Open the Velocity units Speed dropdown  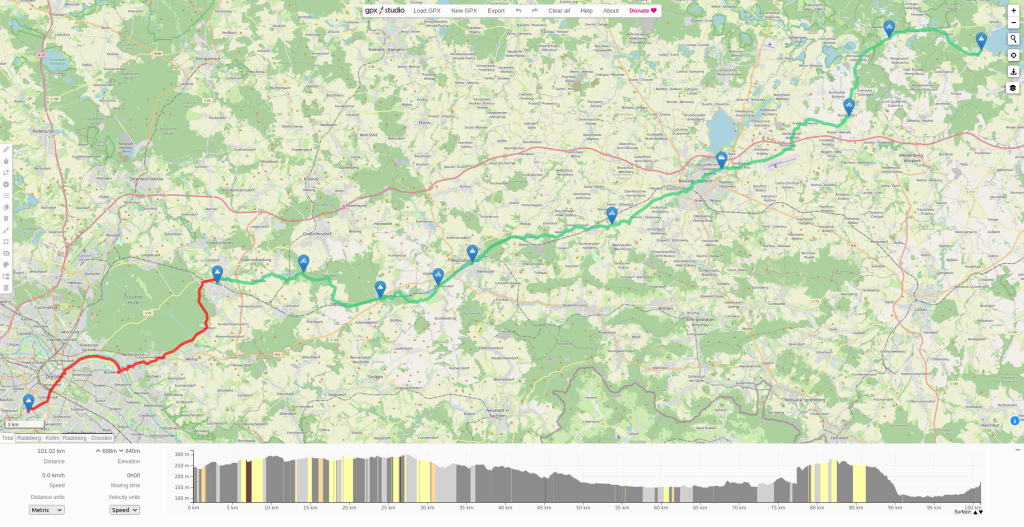124,509
